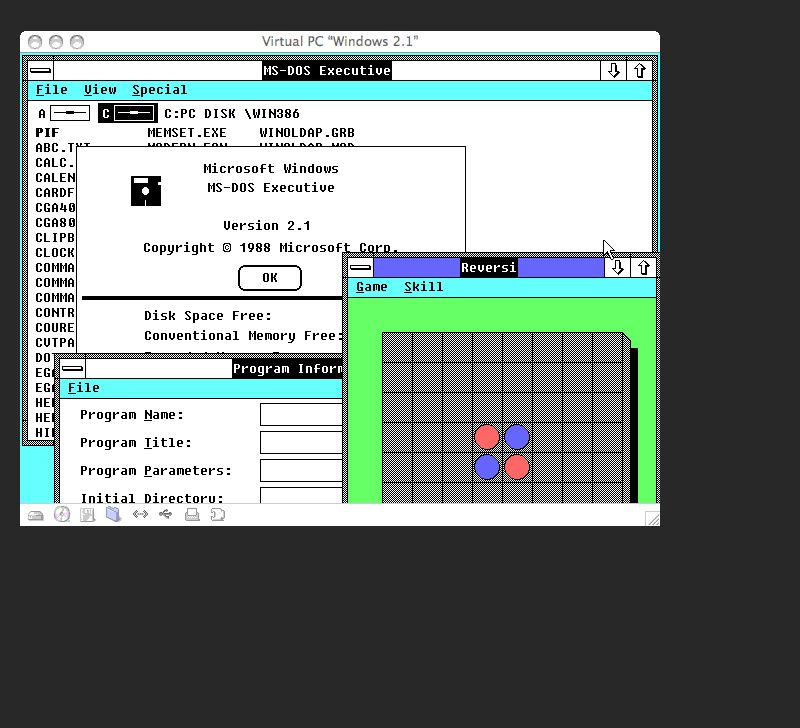Image resolution: width=800 pixels, height=728 pixels.
Task: Select the file starting with CALEN
Action: tap(55, 178)
